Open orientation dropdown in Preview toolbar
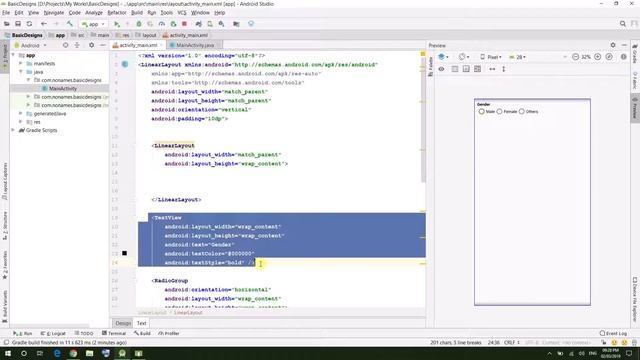Screen dimensions: 640x360 [464, 57]
